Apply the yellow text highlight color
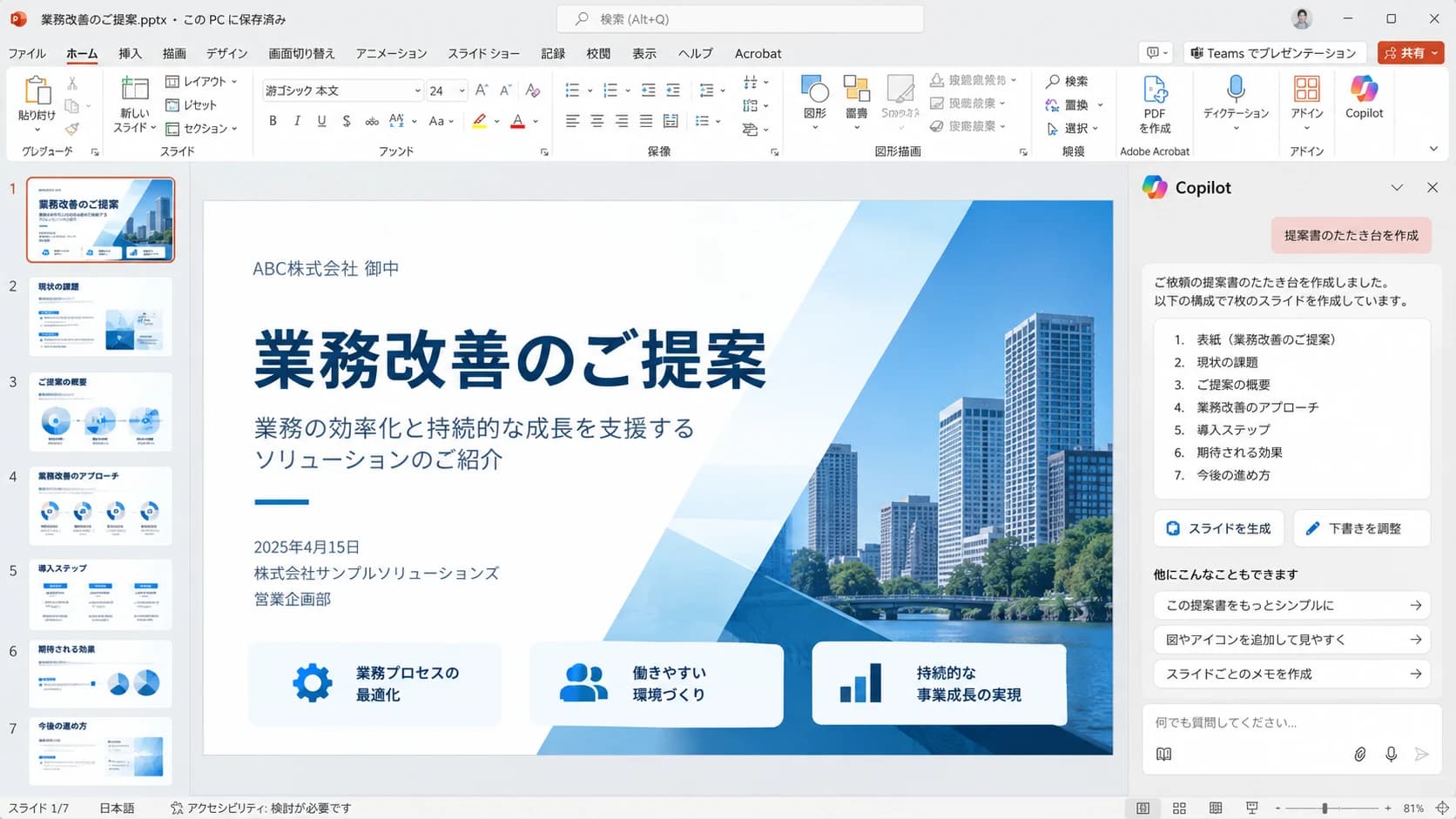Screen dimensions: 1456x819 [479, 121]
